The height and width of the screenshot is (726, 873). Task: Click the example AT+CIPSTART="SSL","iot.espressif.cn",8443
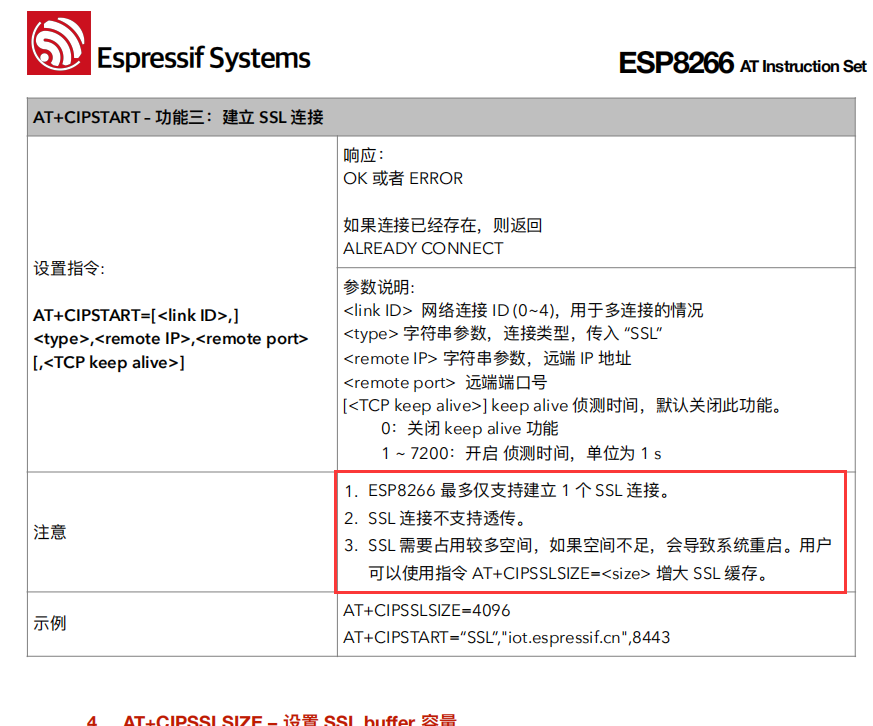pos(507,637)
